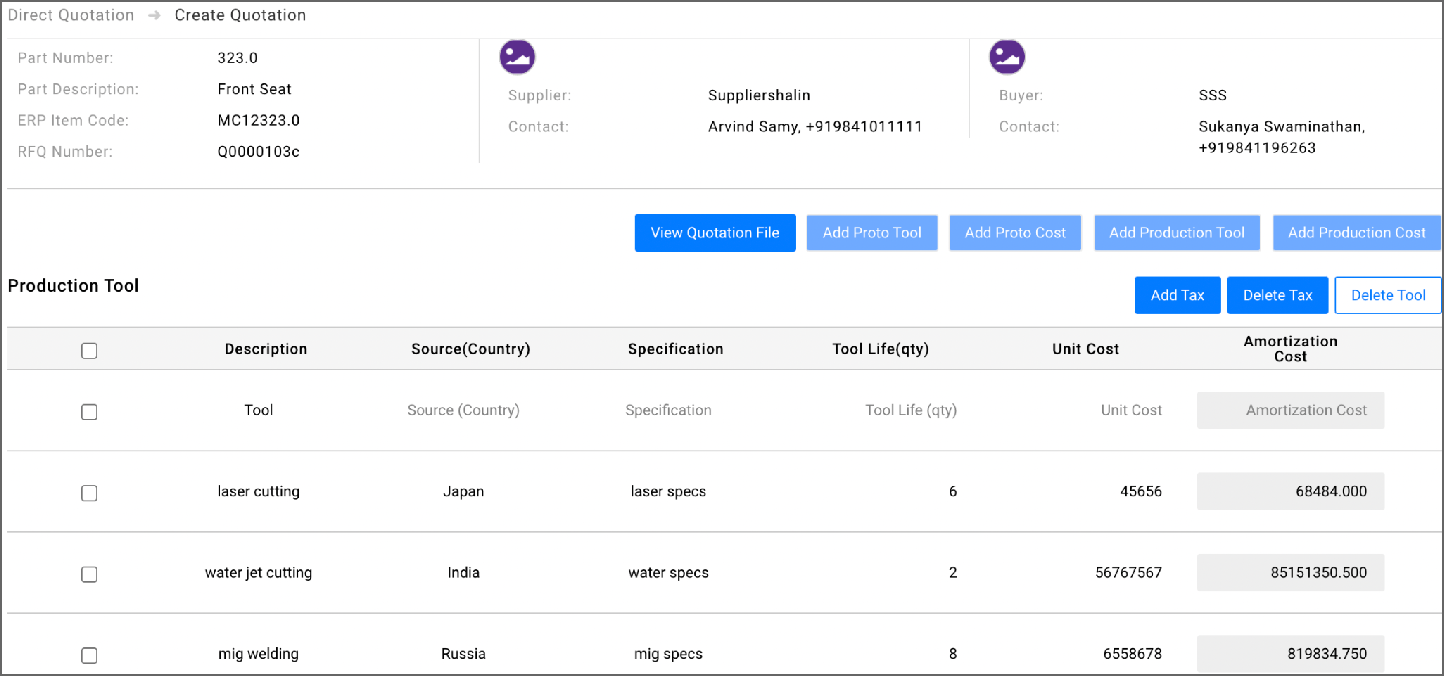The height and width of the screenshot is (676, 1444).
Task: Go to Direct Quotation breadcrumb
Action: 71,15
